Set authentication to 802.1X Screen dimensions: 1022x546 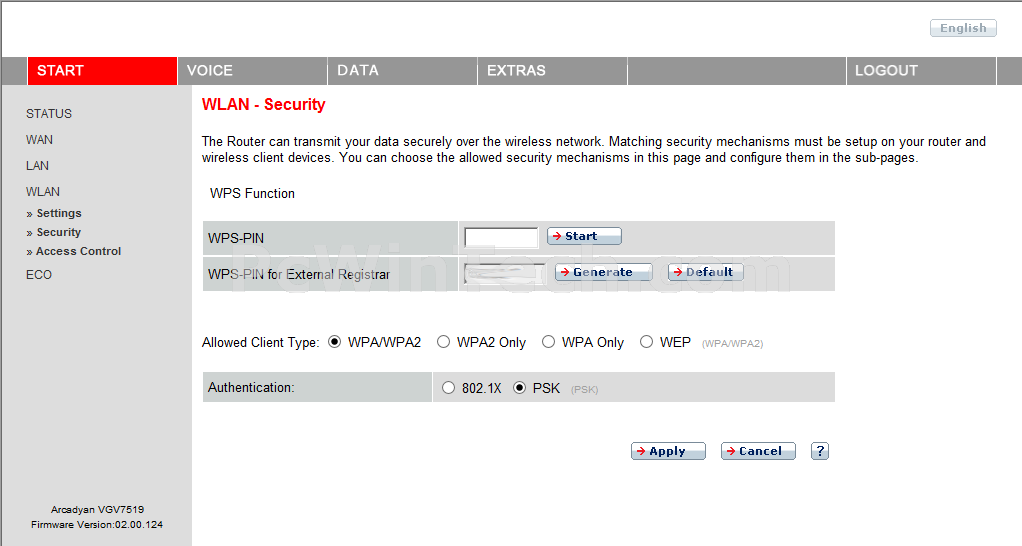(x=448, y=388)
